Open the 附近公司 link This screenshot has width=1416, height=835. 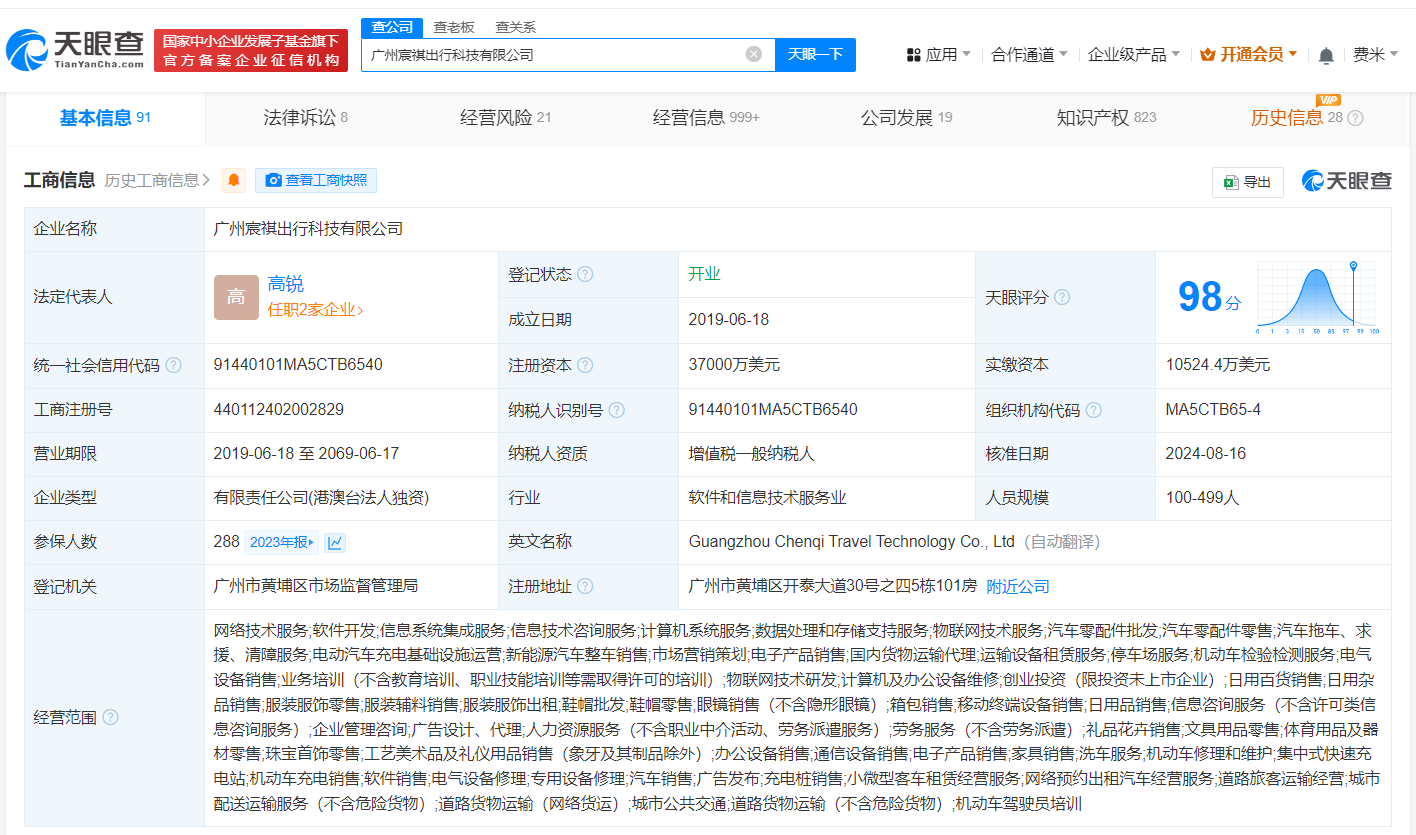[x=1018, y=586]
